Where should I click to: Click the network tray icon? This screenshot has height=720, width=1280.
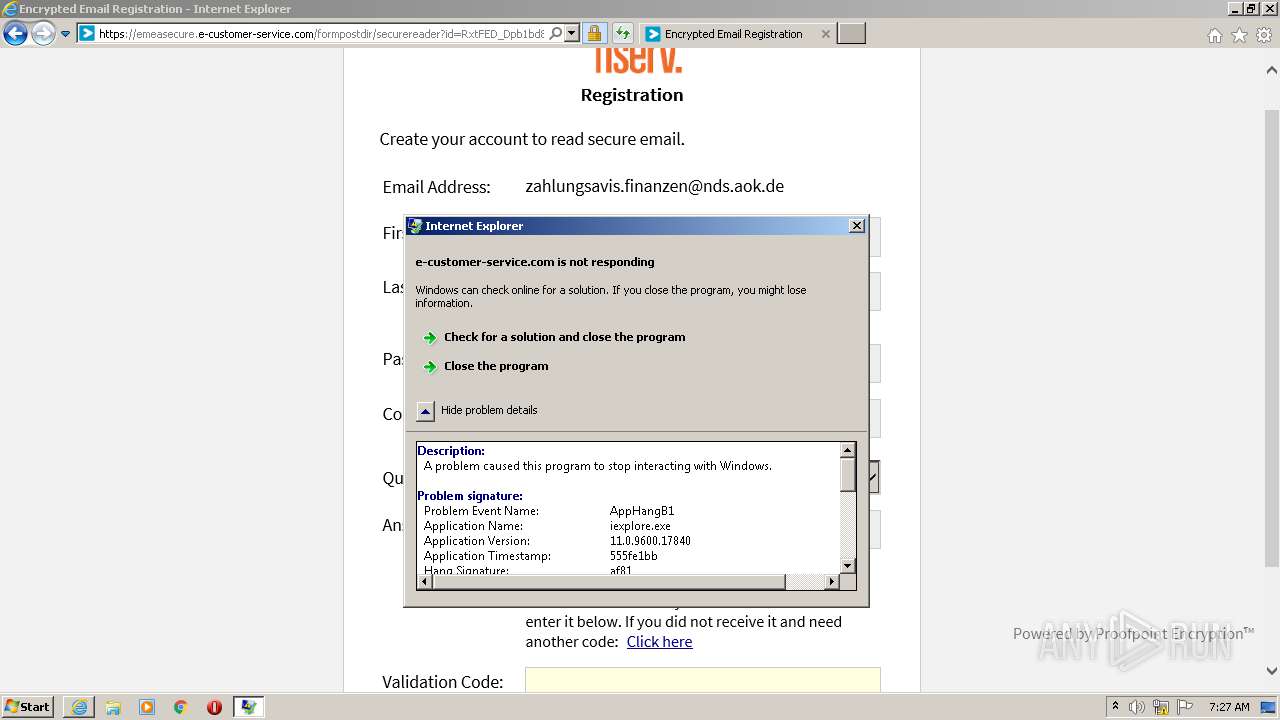click(1161, 707)
